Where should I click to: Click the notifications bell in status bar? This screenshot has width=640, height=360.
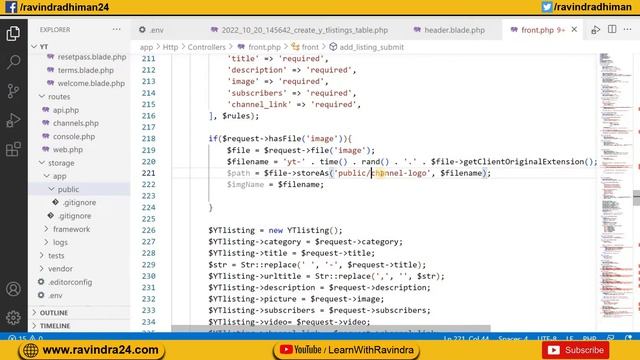click(x=628, y=338)
